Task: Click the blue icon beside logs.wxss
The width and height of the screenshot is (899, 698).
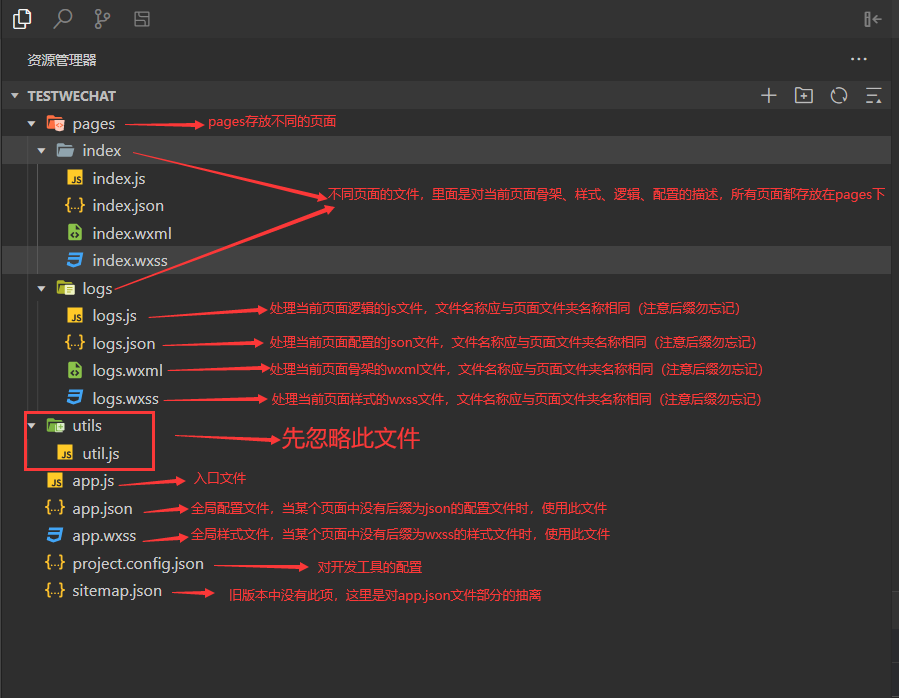Action: tap(75, 397)
